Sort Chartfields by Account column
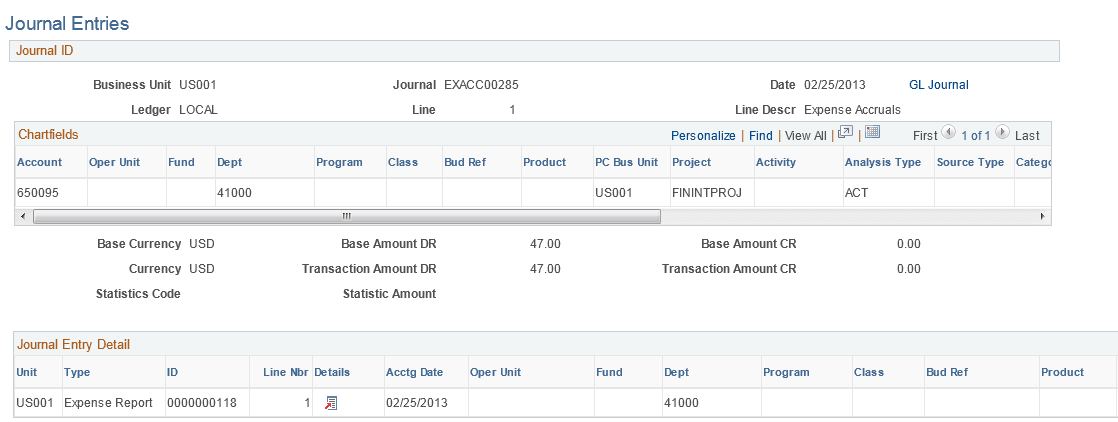The width and height of the screenshot is (1118, 422). pos(39,162)
